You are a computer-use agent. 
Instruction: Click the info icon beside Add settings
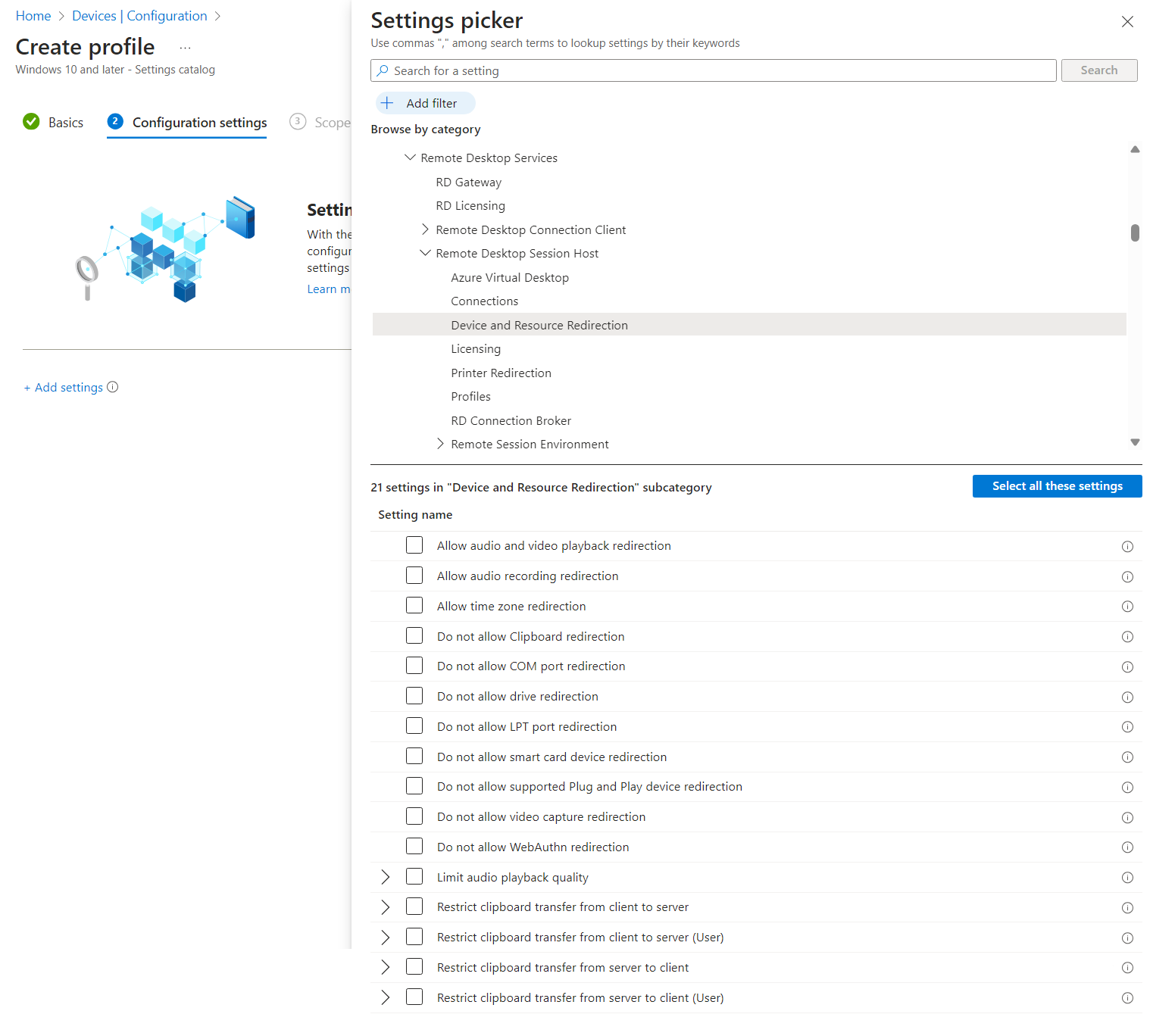pos(112,387)
